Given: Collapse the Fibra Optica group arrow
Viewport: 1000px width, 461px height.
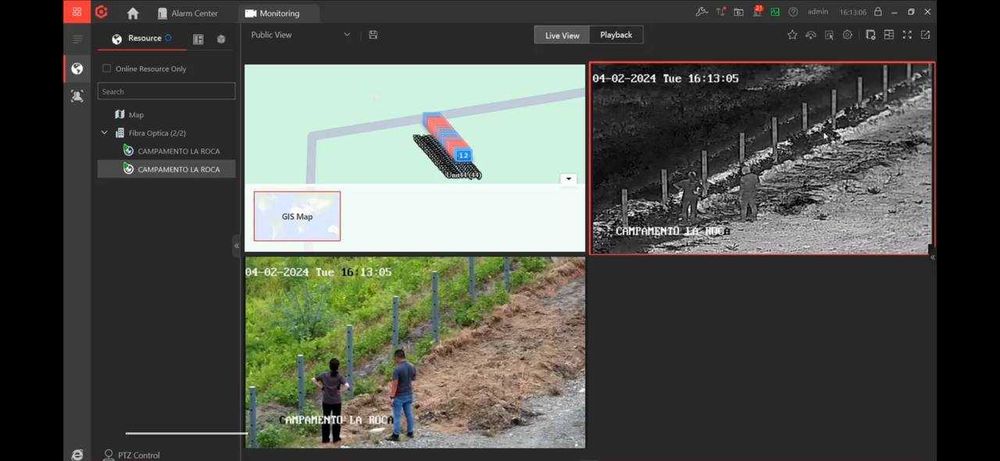Looking at the screenshot, I should click(105, 133).
